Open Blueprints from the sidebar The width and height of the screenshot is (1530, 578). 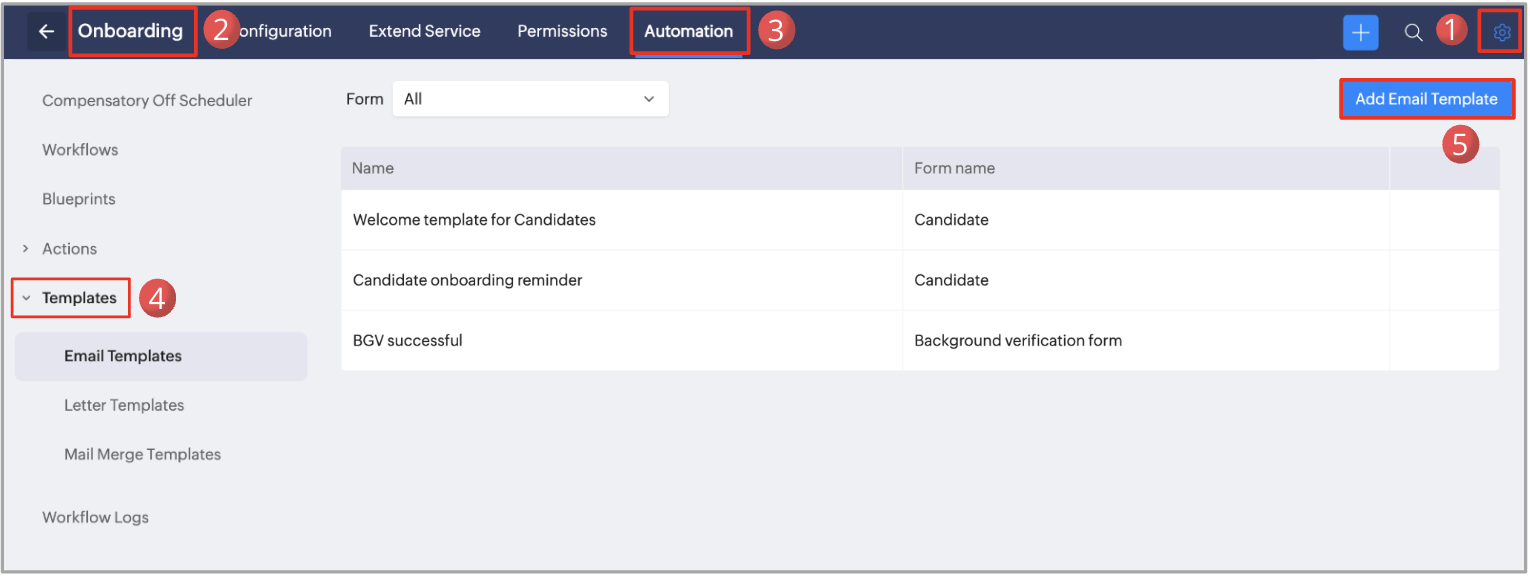click(79, 199)
